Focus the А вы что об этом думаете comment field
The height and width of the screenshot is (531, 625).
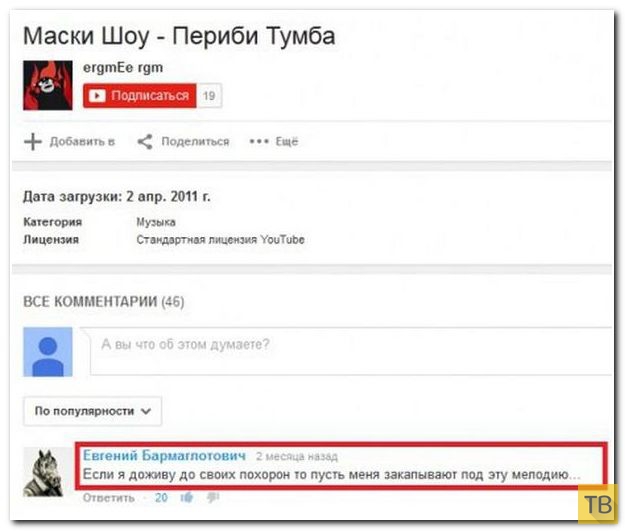coord(351,351)
